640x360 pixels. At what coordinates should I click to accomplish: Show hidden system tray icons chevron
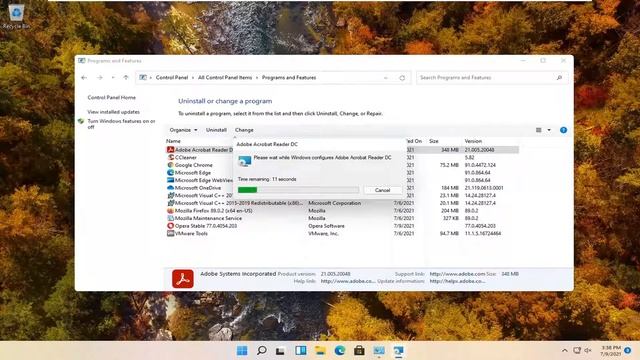pyautogui.click(x=564, y=351)
